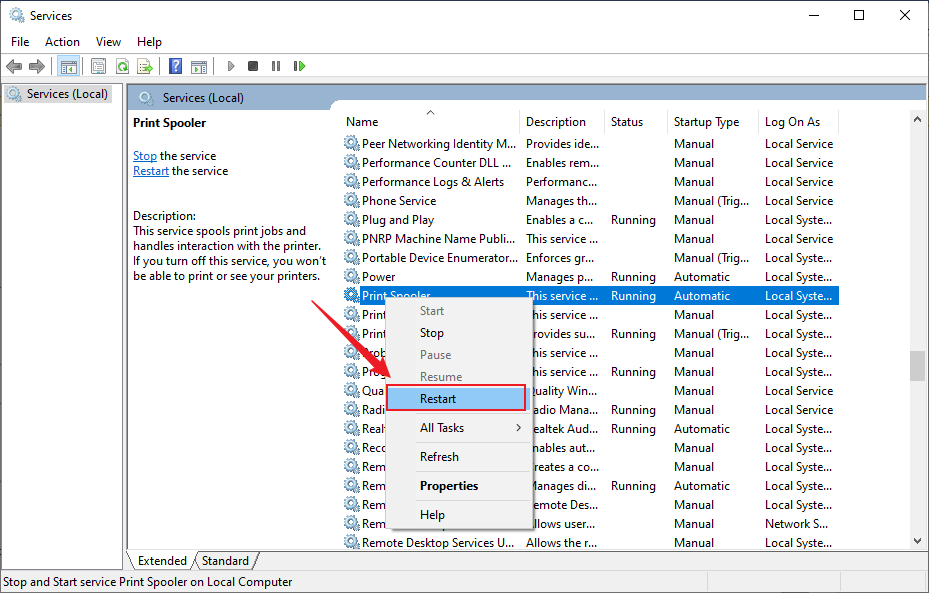Click the Help question mark toolbar icon

click(173, 66)
